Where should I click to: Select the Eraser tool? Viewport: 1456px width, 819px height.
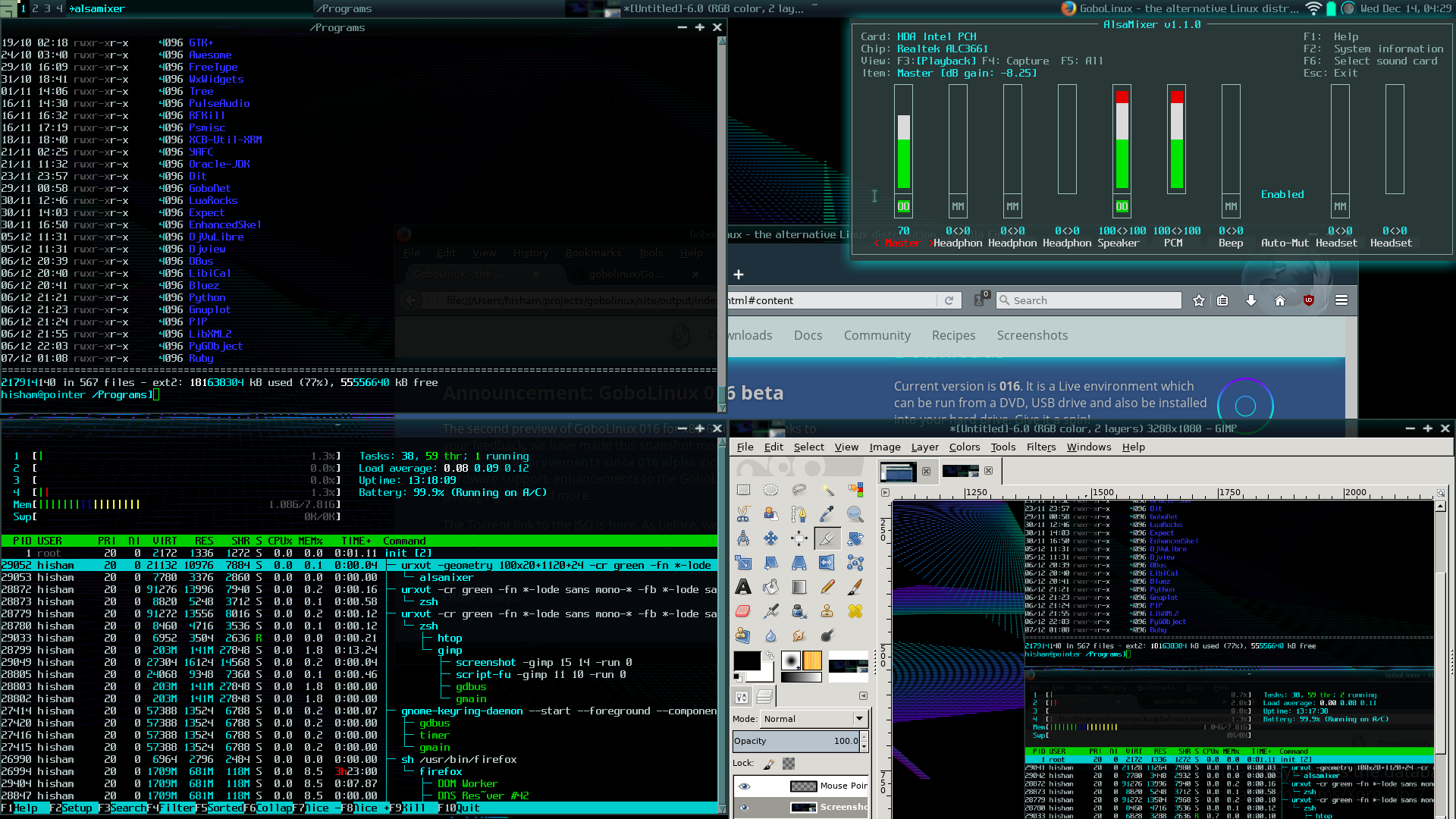[x=743, y=611]
